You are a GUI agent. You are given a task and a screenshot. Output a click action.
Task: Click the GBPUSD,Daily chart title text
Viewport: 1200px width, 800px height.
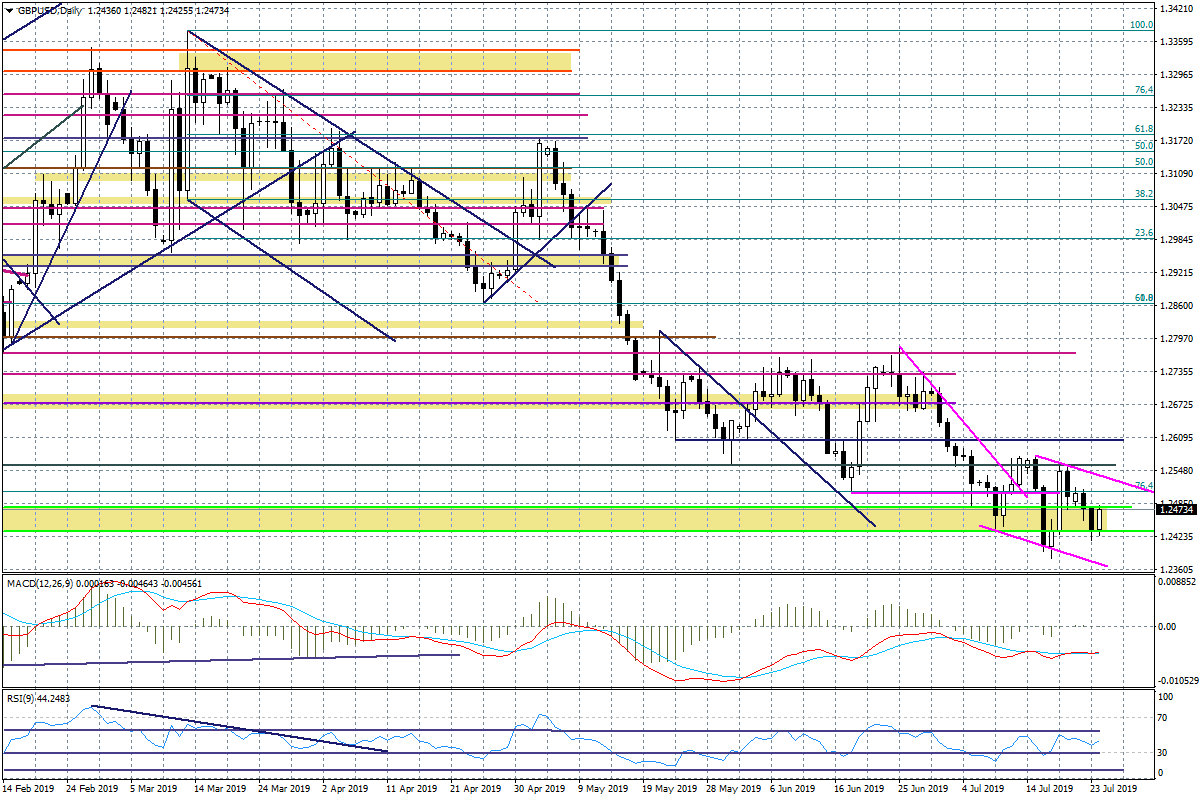[48, 10]
